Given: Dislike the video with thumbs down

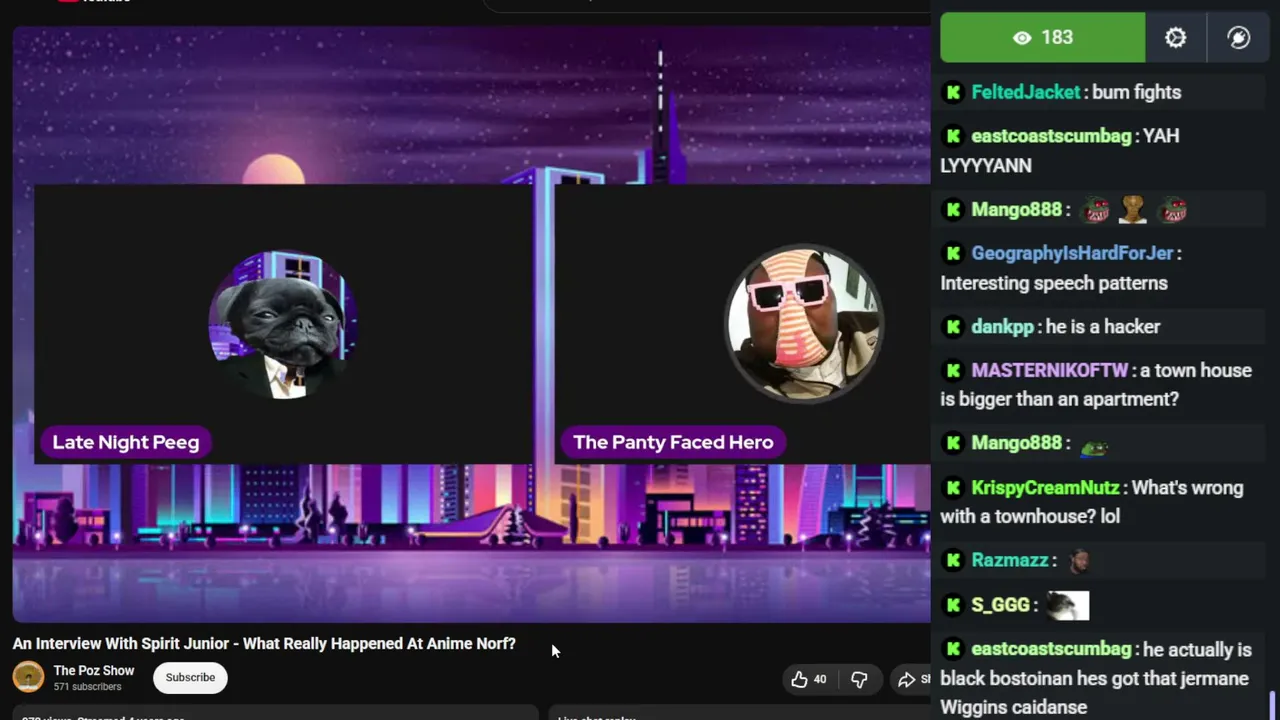Looking at the screenshot, I should coord(859,679).
